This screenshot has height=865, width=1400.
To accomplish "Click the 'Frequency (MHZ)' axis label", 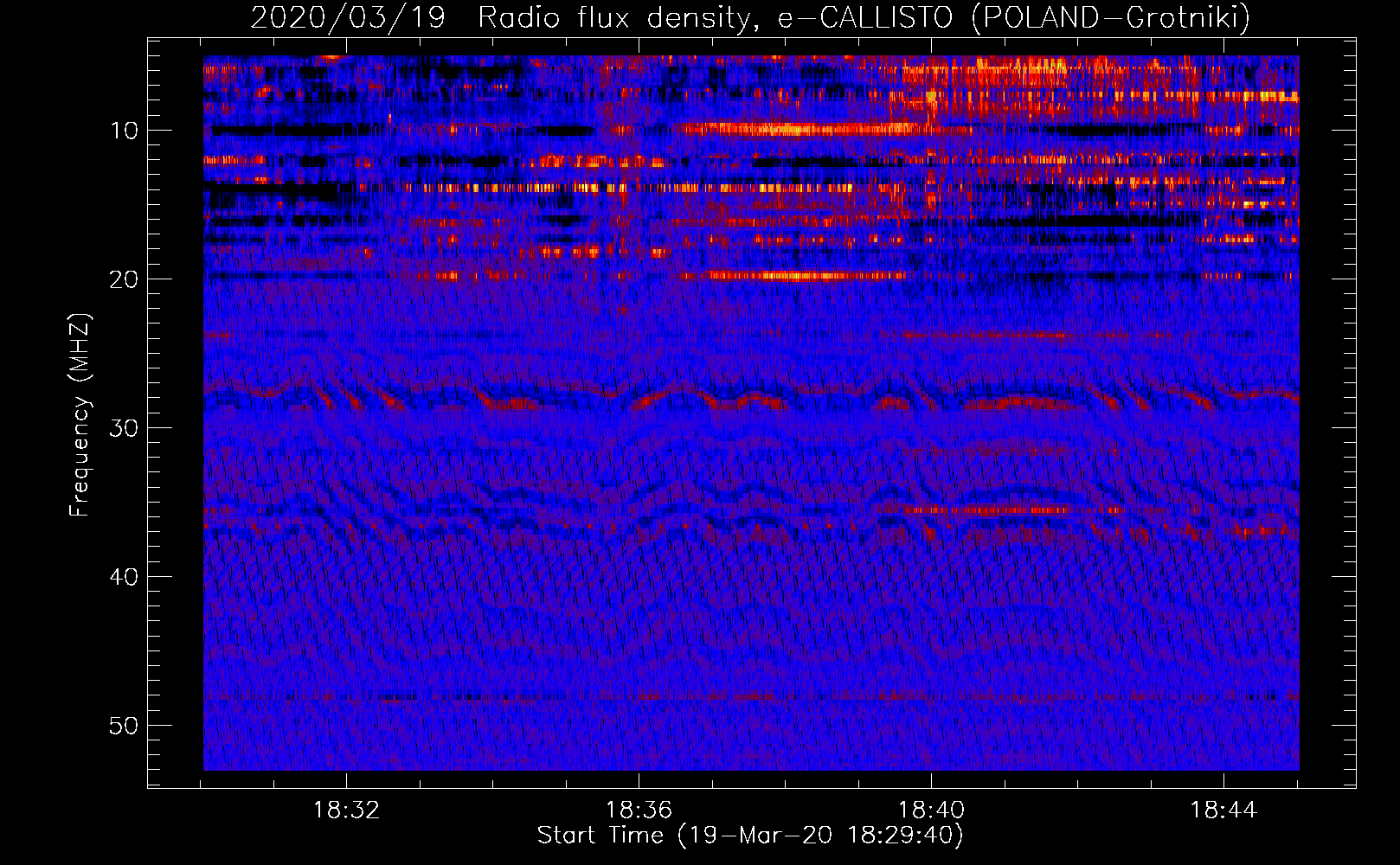I will 80,415.
